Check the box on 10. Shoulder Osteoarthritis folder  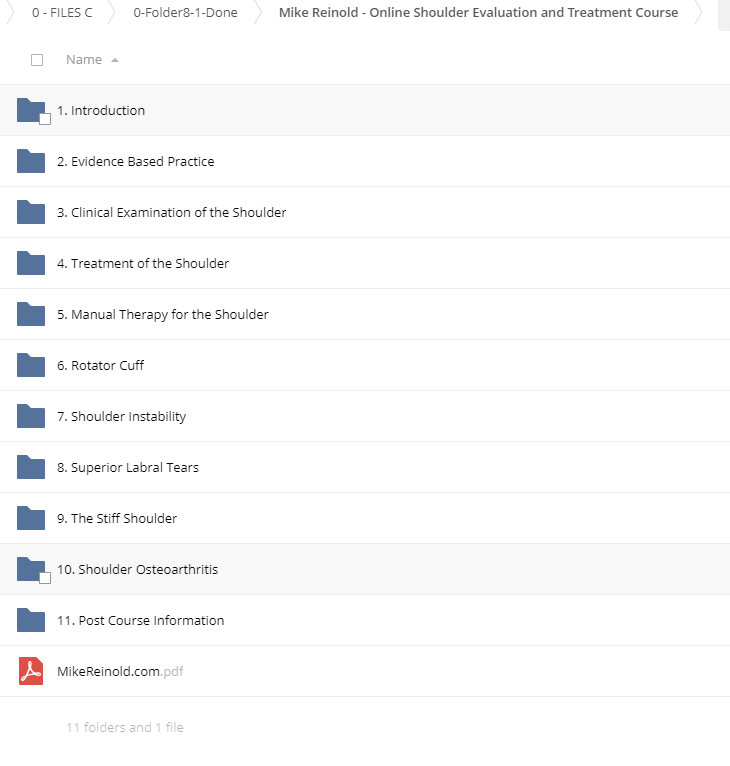[45, 578]
